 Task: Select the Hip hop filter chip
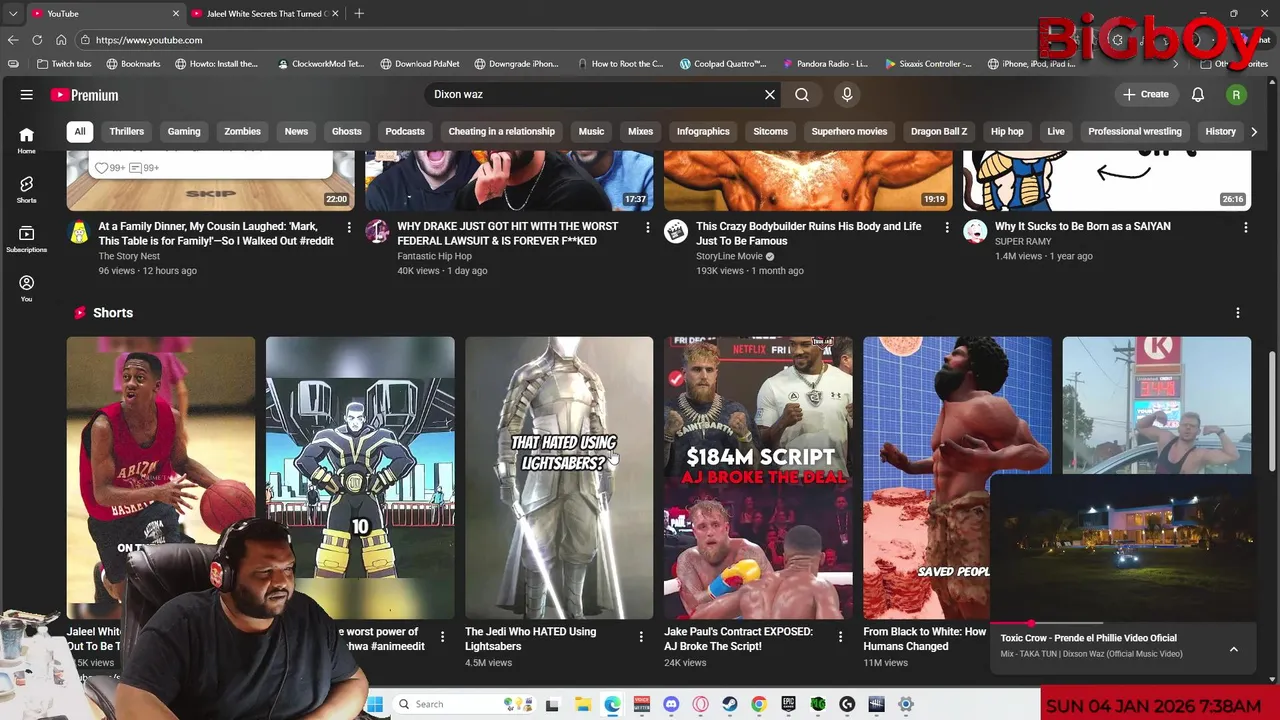pos(1007,131)
